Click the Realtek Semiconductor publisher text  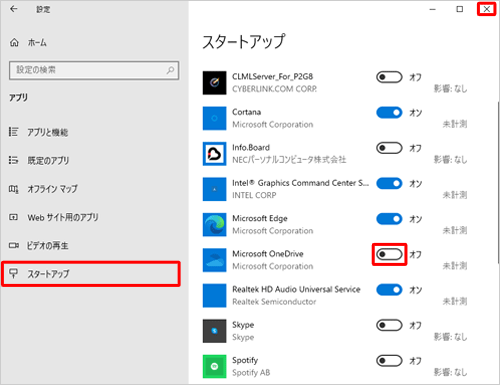coord(274,302)
